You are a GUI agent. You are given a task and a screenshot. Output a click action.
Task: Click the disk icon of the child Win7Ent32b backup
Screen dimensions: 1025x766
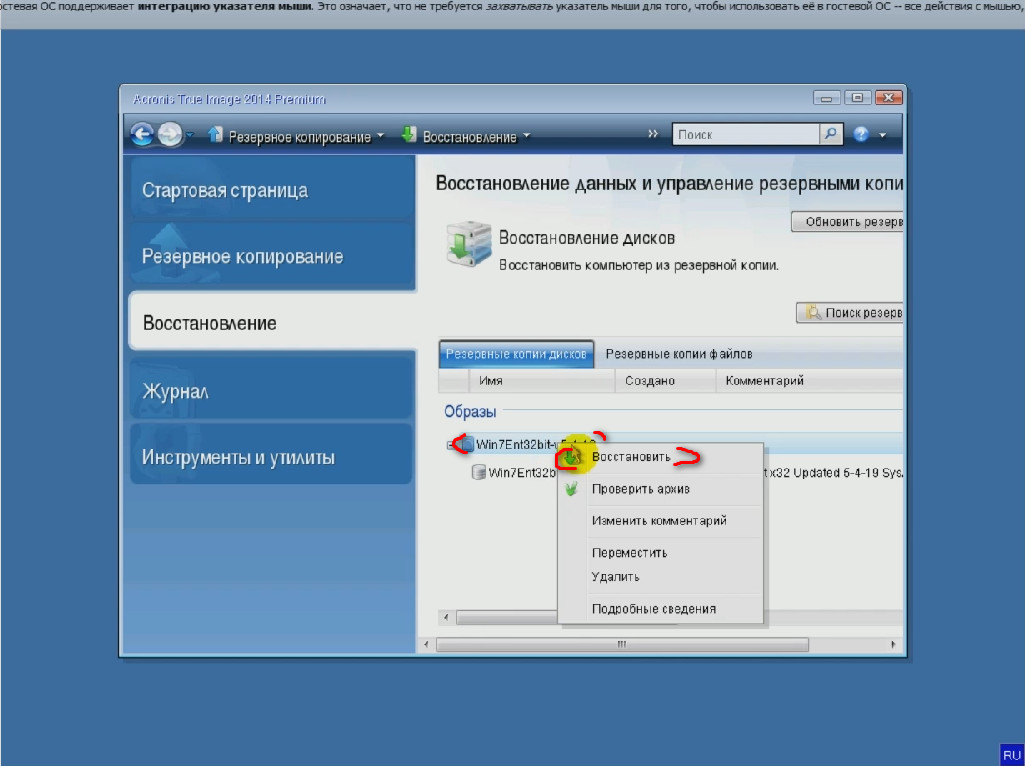tap(479, 473)
